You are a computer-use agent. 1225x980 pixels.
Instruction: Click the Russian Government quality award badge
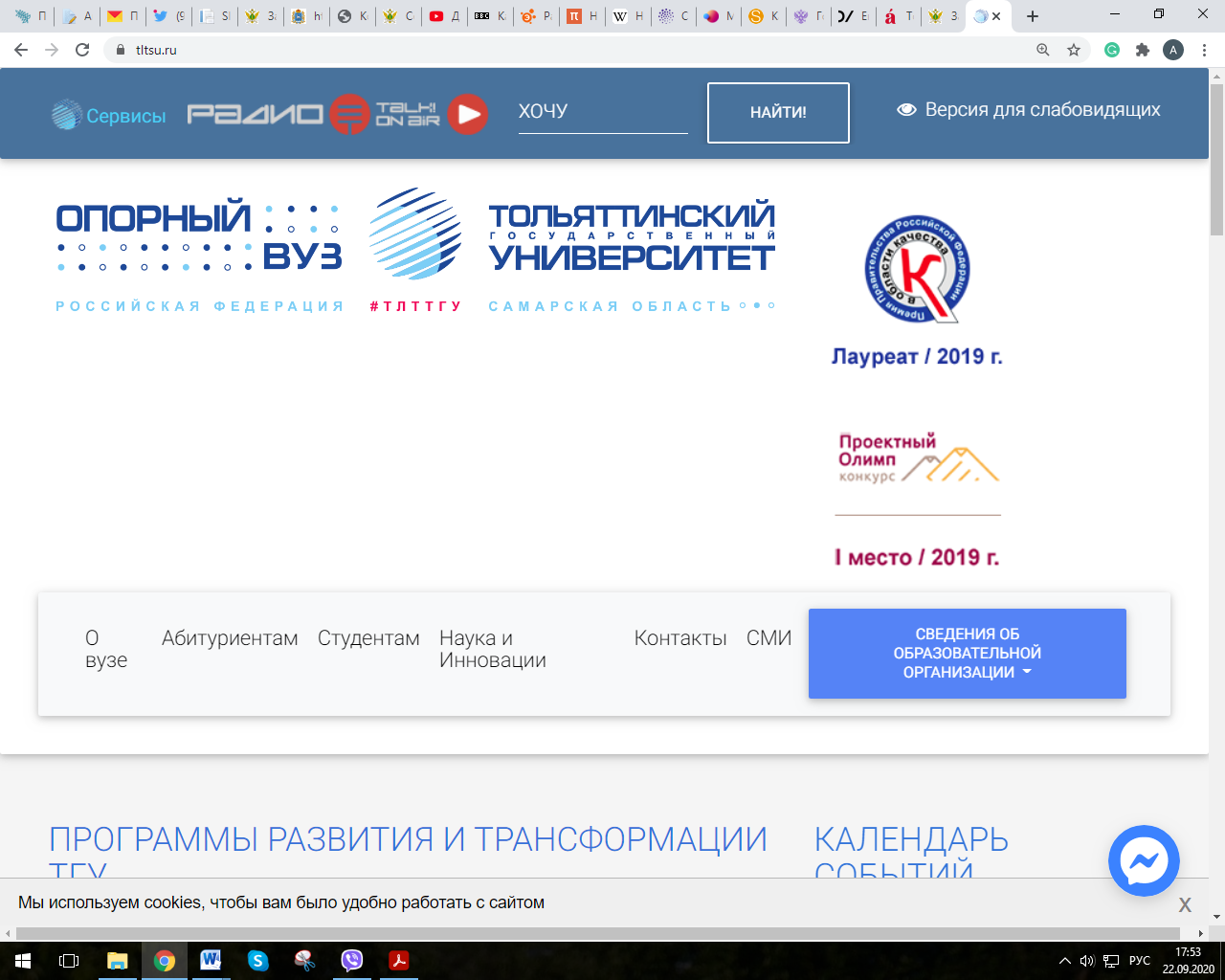tap(917, 269)
